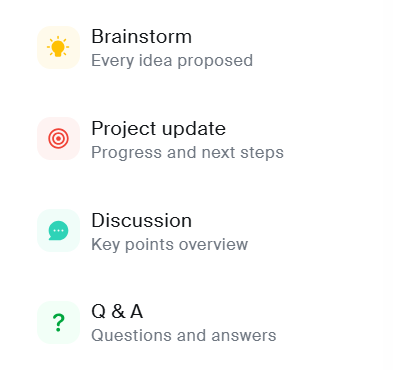Choose the Discussion template title
This screenshot has height=370, width=393.
(141, 220)
